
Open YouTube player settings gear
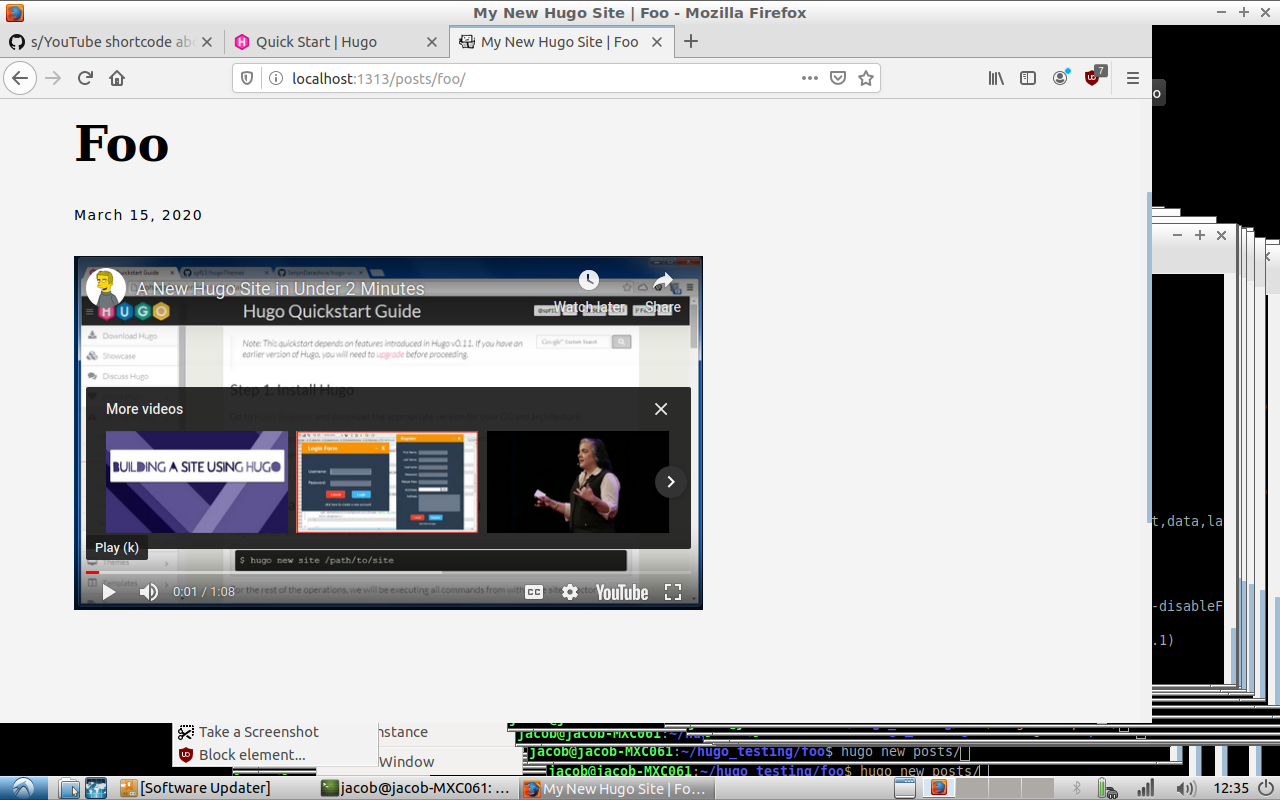point(570,592)
